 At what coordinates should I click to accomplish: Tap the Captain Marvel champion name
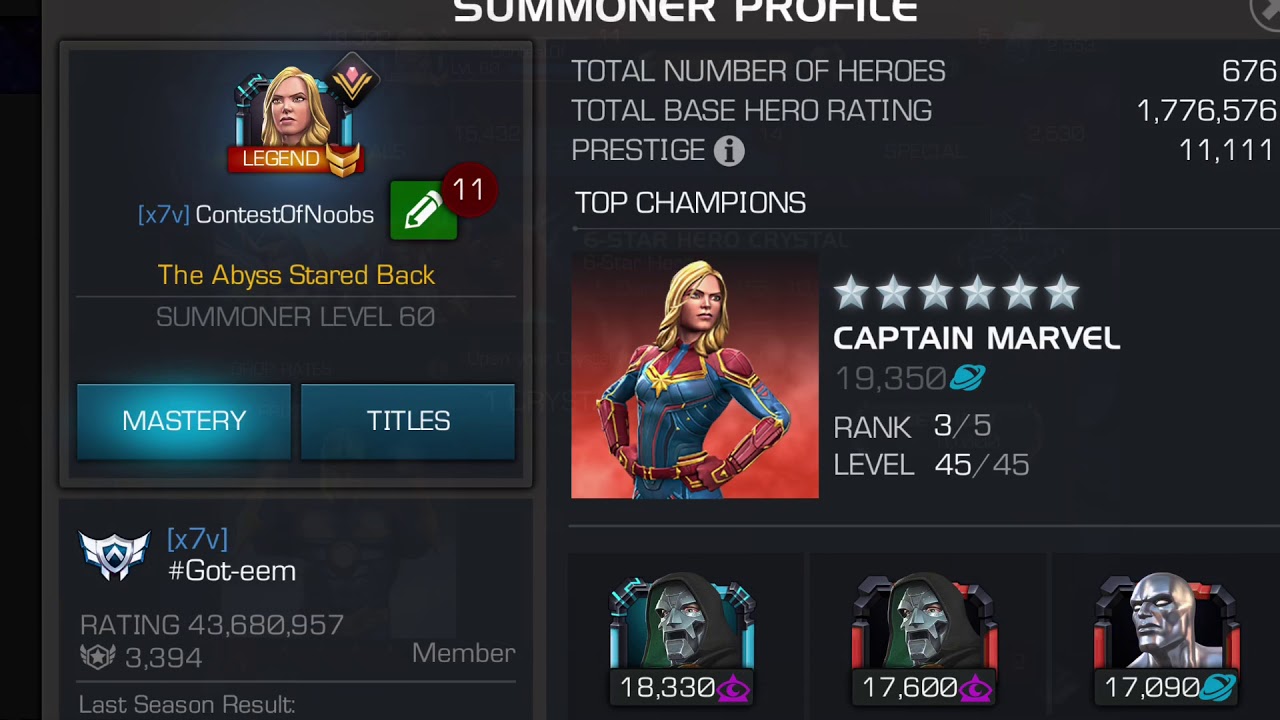coord(976,338)
